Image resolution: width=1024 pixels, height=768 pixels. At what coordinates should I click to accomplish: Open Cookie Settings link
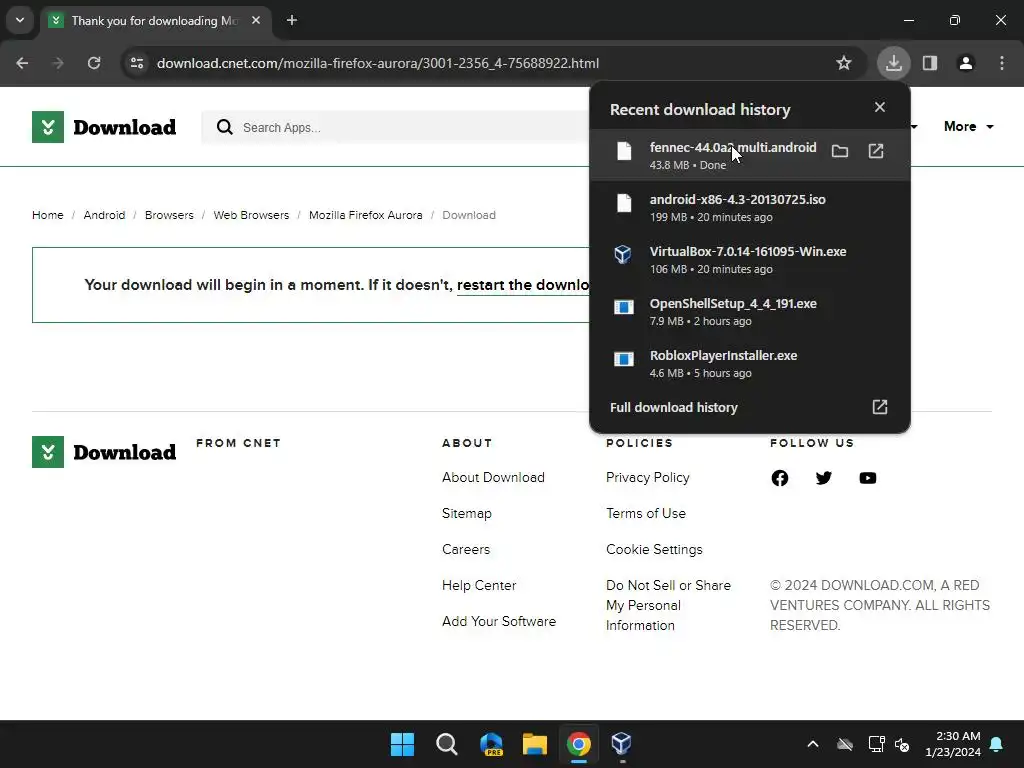(654, 549)
